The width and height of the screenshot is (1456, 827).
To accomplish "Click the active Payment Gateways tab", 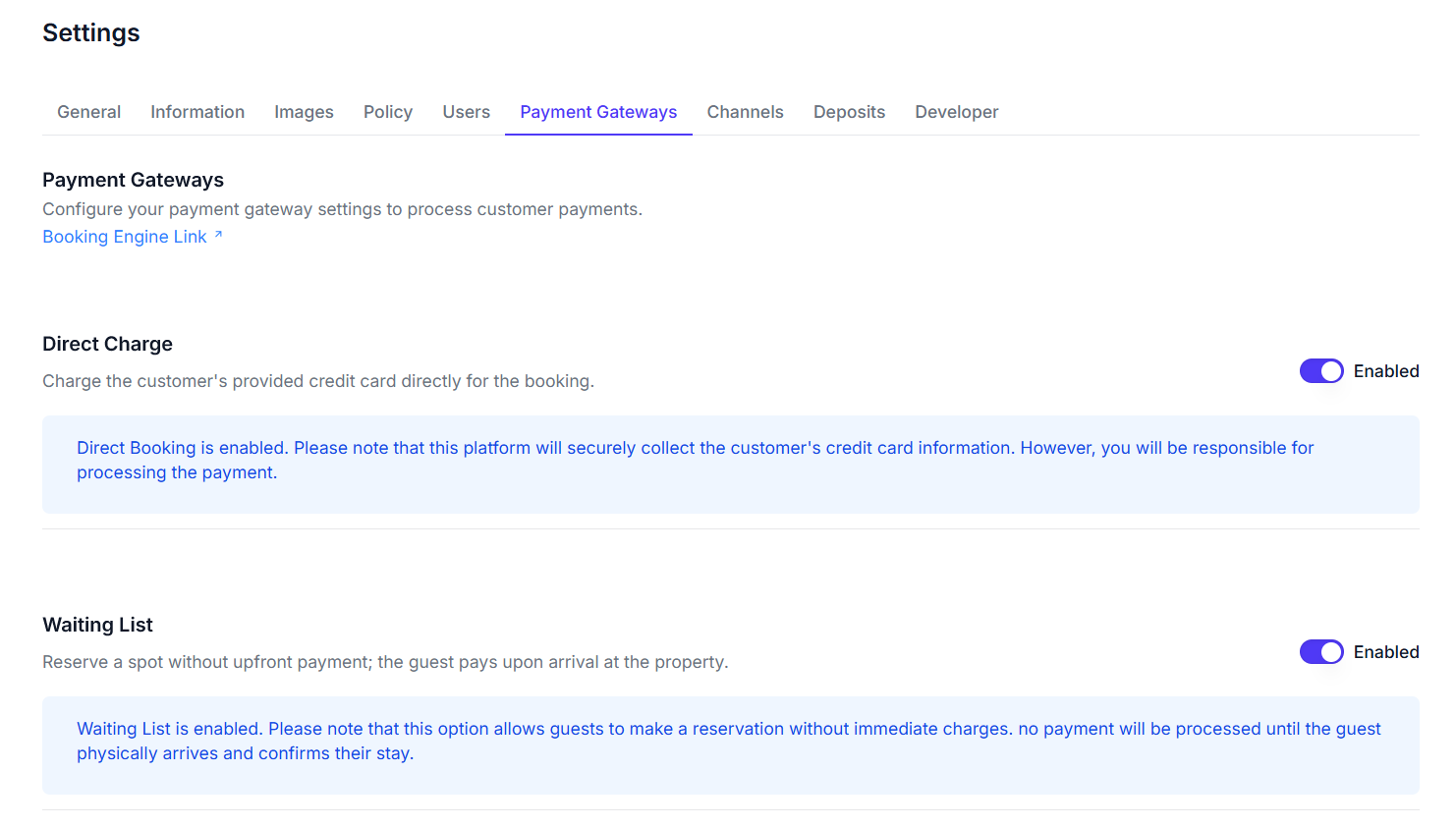I will [x=598, y=112].
